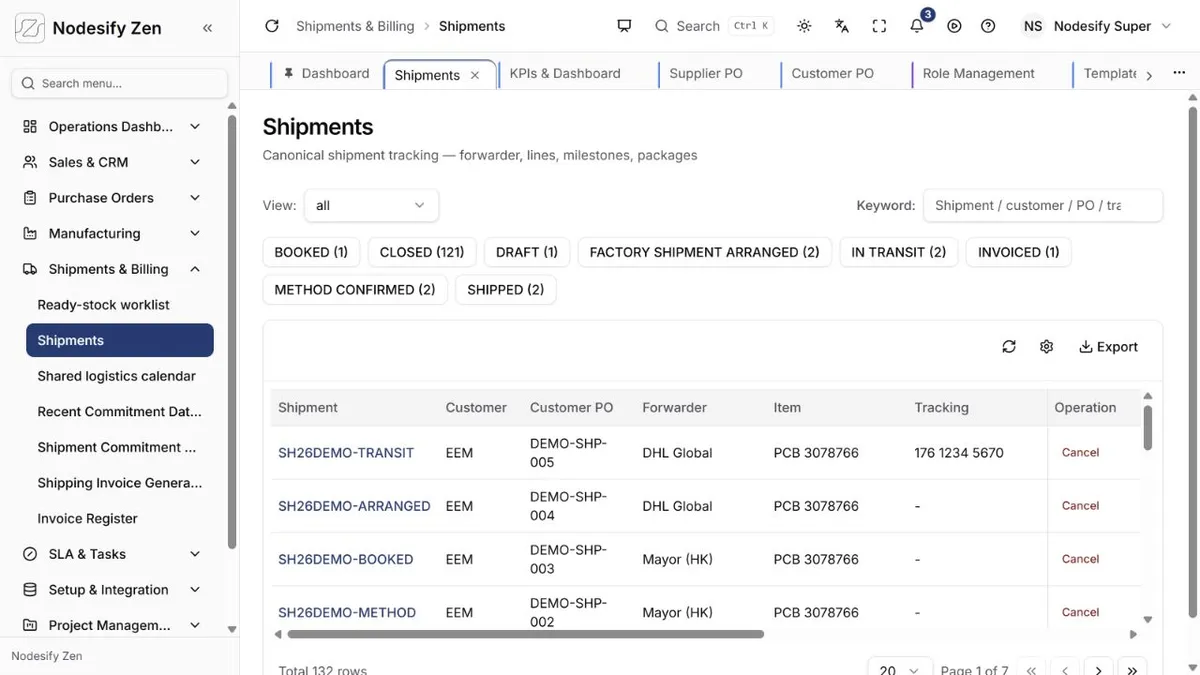1200x675 pixels.
Task: Open notifications bell with badge 3
Action: (917, 25)
